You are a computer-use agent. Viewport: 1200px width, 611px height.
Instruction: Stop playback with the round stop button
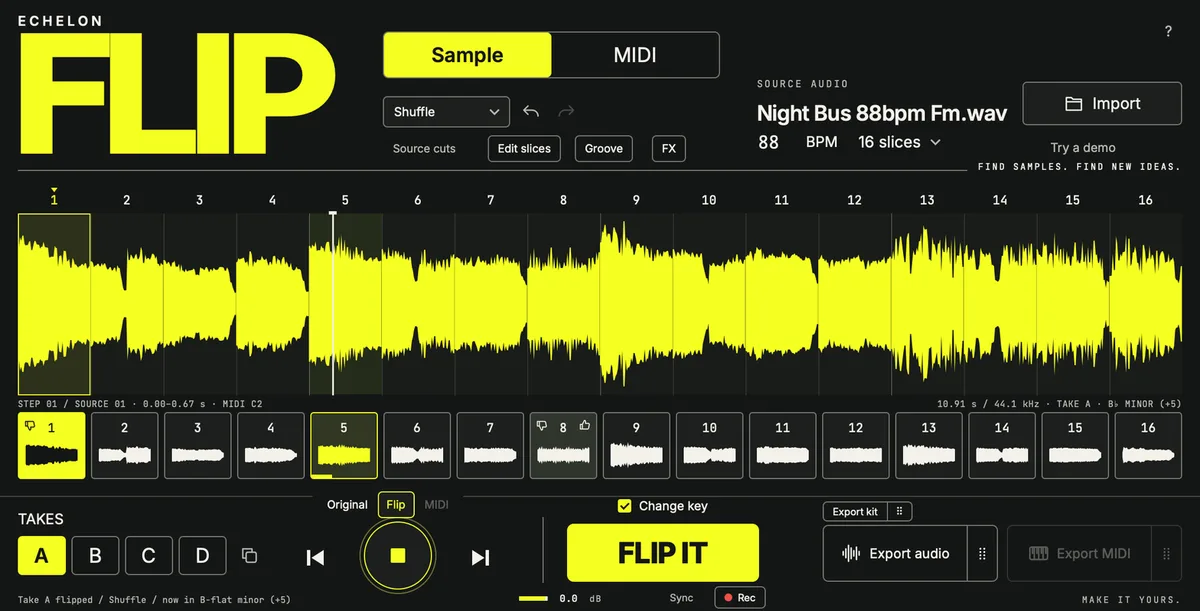pyautogui.click(x=397, y=555)
